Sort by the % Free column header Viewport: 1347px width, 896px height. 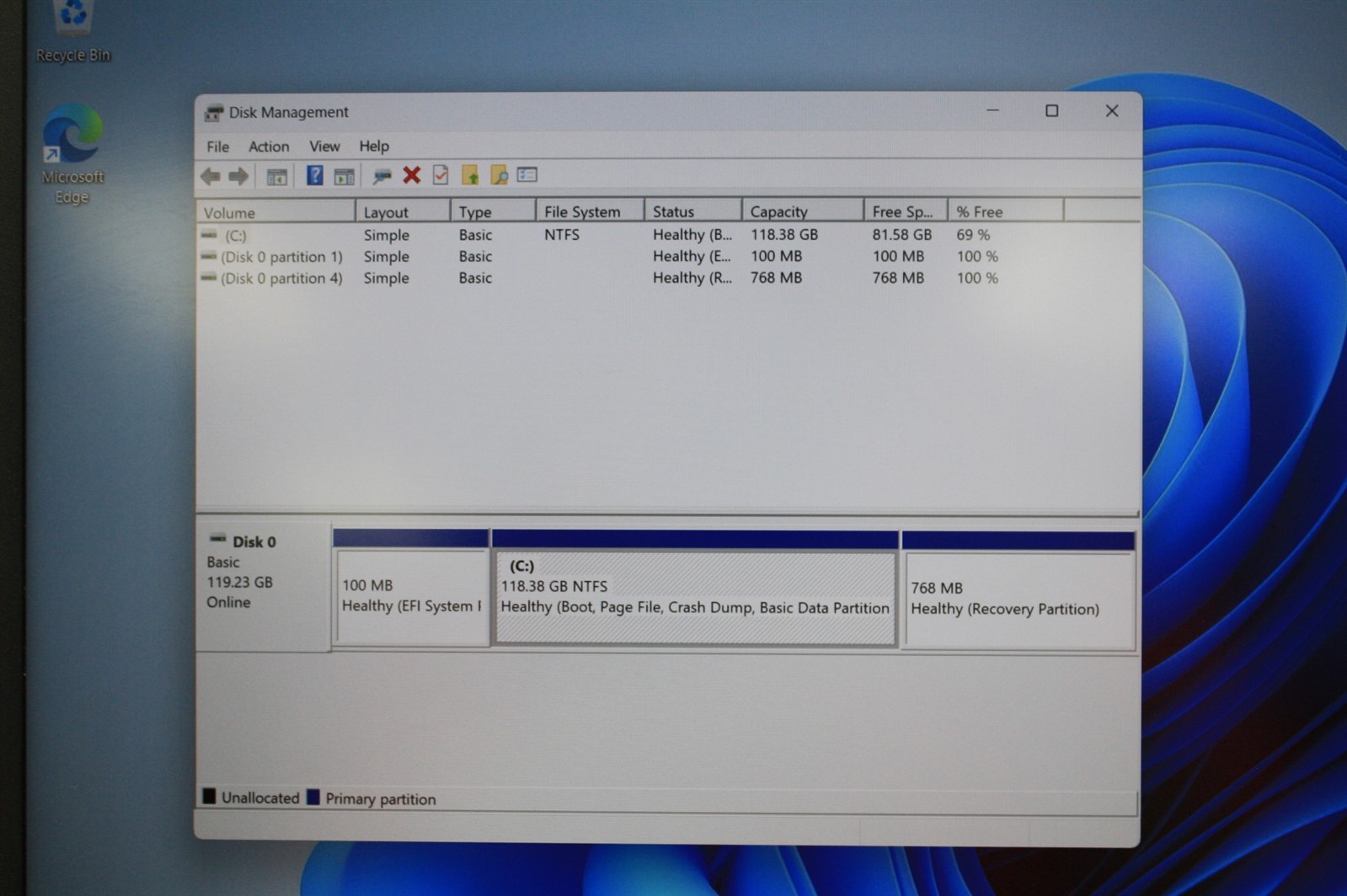click(x=1005, y=212)
